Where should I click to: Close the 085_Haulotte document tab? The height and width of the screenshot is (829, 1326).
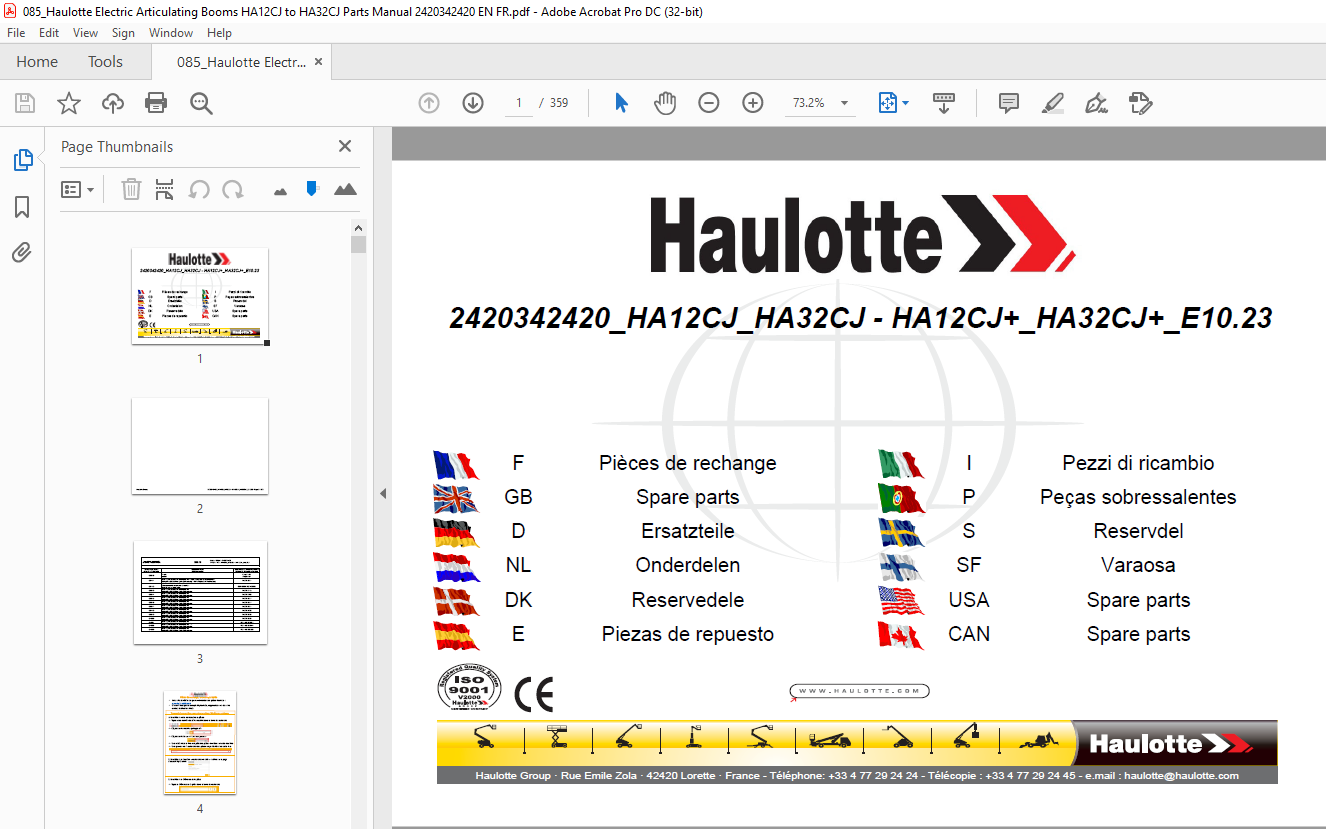[x=318, y=62]
